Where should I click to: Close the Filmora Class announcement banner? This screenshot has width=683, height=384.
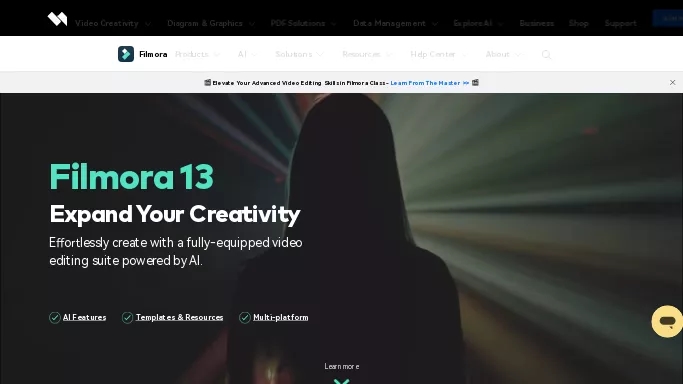point(673,82)
